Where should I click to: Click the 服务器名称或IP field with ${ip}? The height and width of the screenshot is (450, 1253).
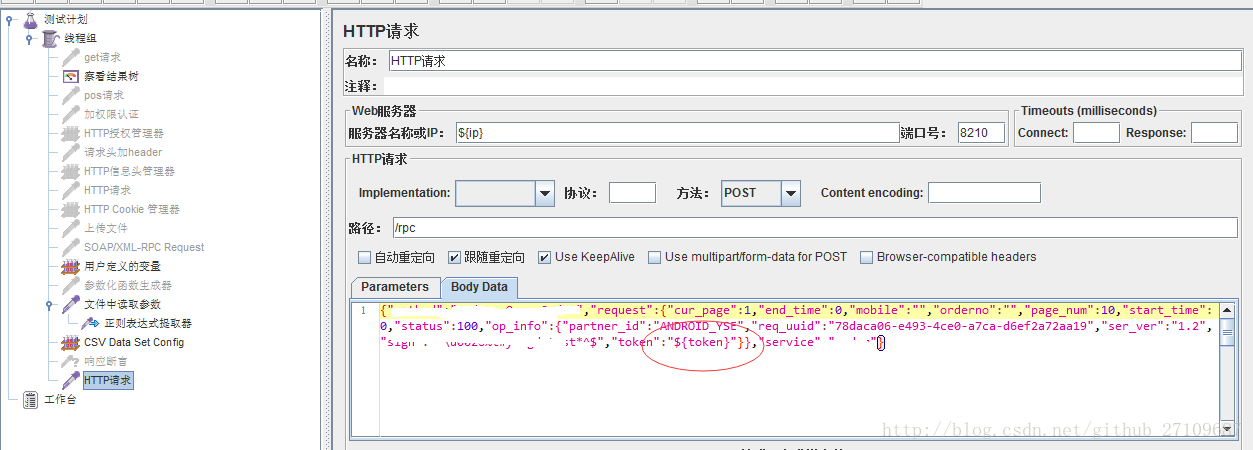pos(677,133)
